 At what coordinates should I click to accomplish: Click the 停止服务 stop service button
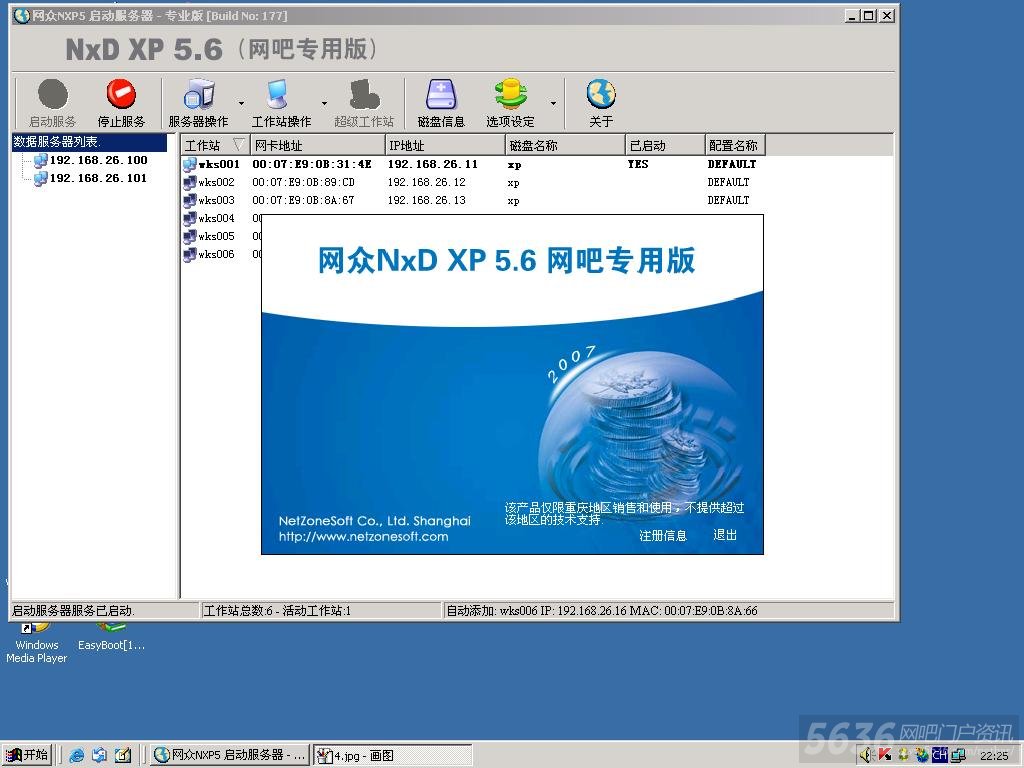(121, 103)
